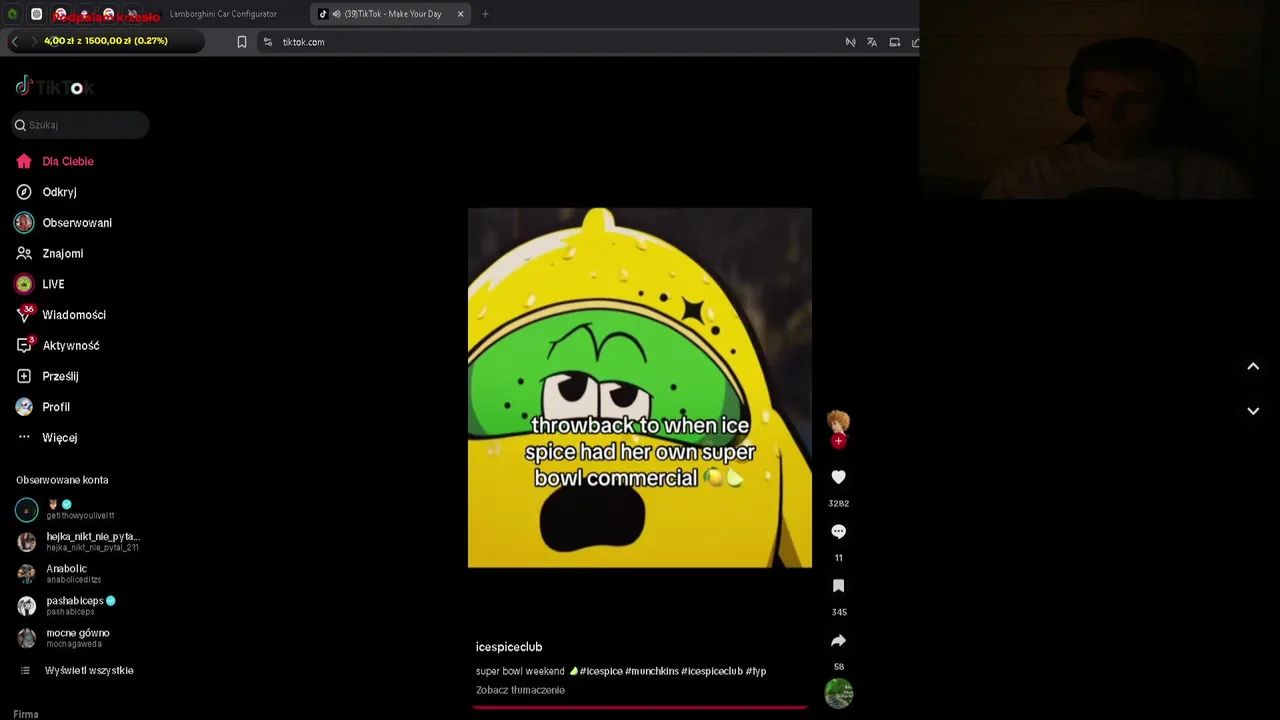Go to next video down chevron

pos(1253,411)
